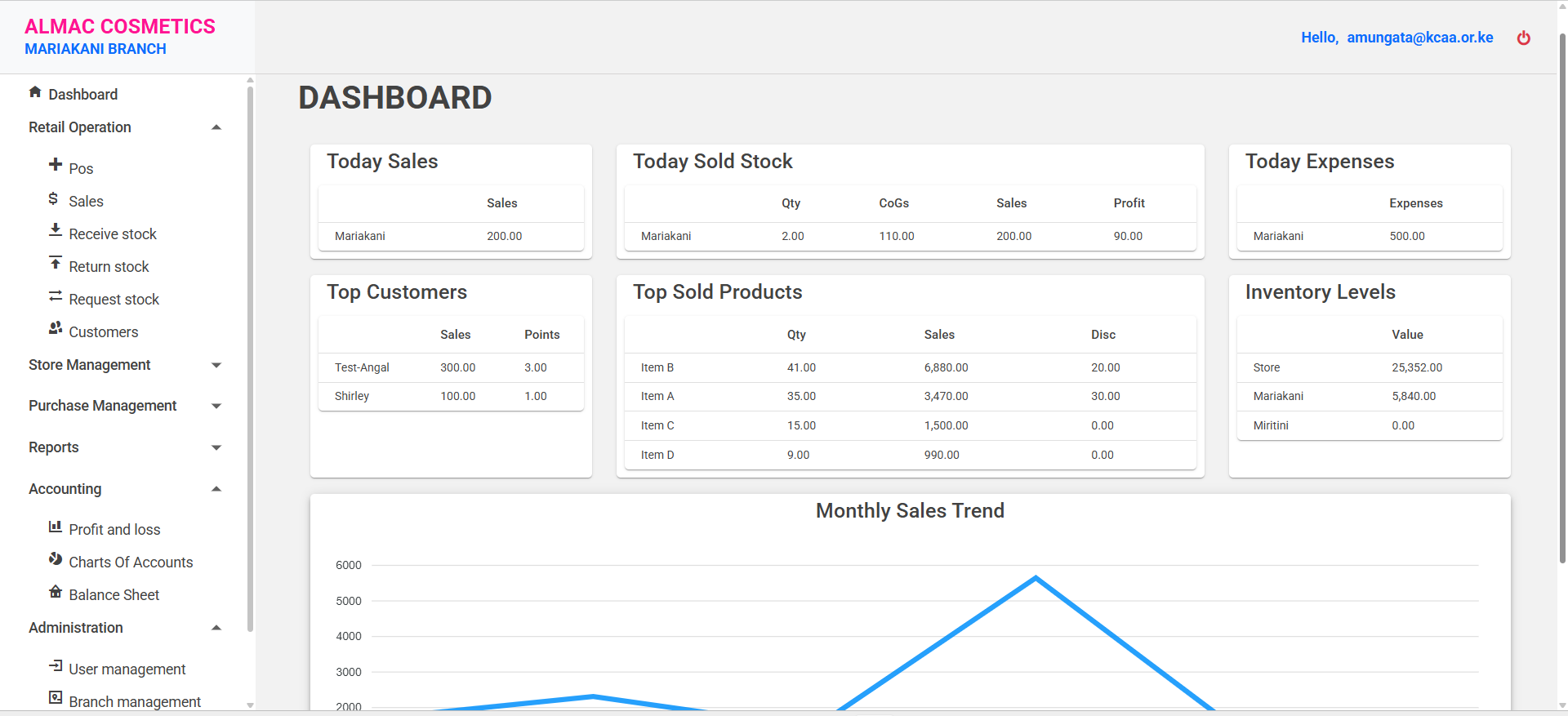This screenshot has width=1568, height=716.
Task: Click Item A in Top Sold Products
Action: pyautogui.click(x=657, y=396)
